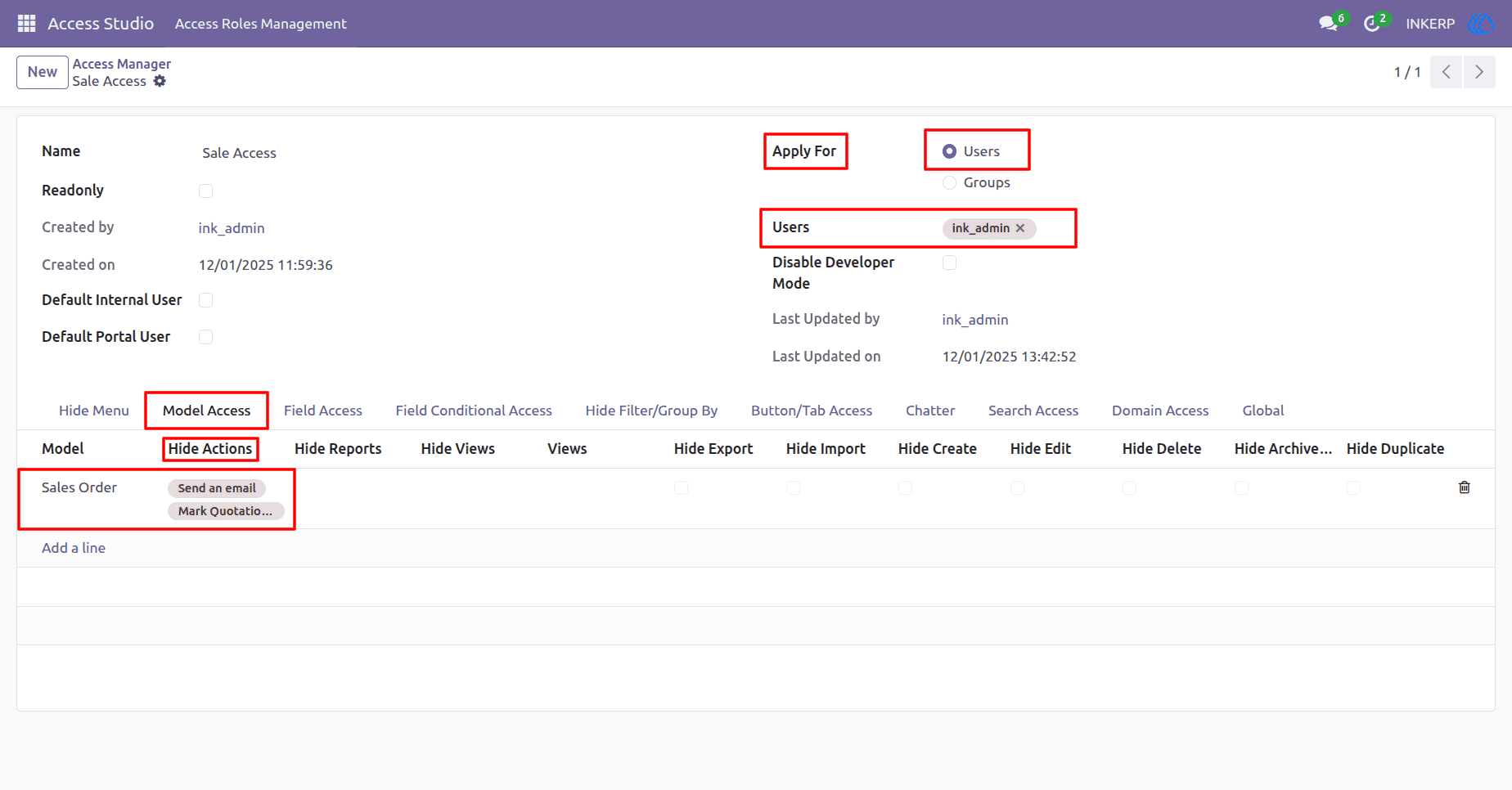Screen dimensions: 1512x790
Task: Open the Field Conditional Access tab
Action: coord(474,411)
